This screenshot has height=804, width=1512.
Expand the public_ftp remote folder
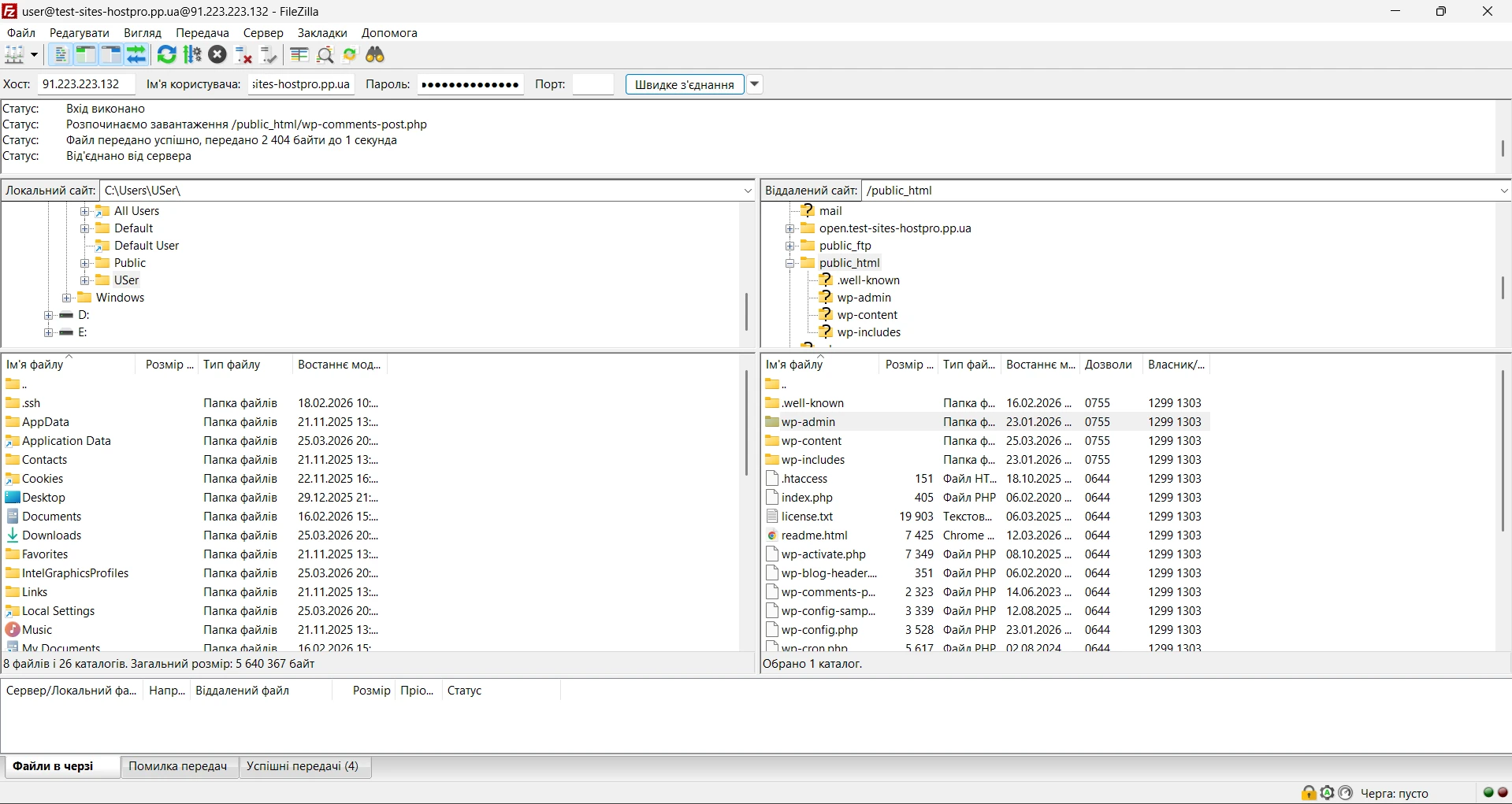(x=789, y=246)
